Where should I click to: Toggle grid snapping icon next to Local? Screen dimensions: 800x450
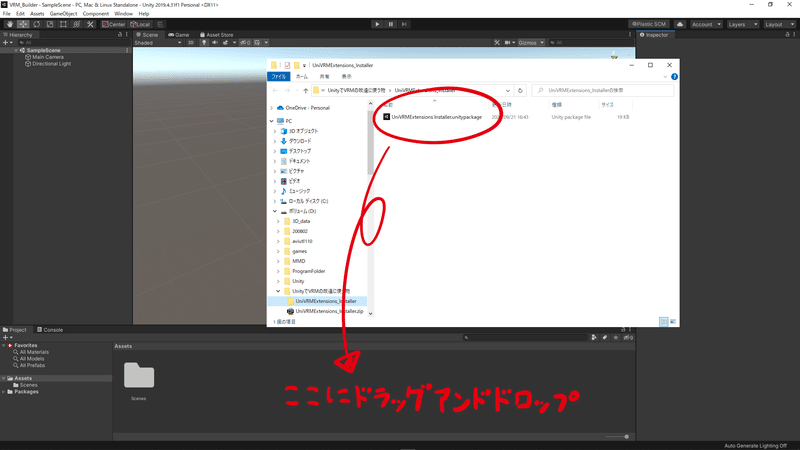(160, 24)
